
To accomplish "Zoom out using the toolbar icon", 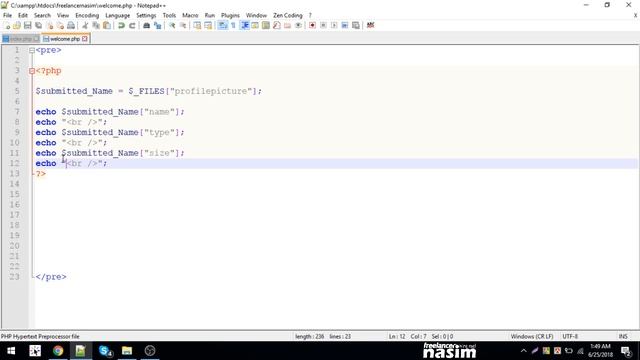I will (183, 25).
